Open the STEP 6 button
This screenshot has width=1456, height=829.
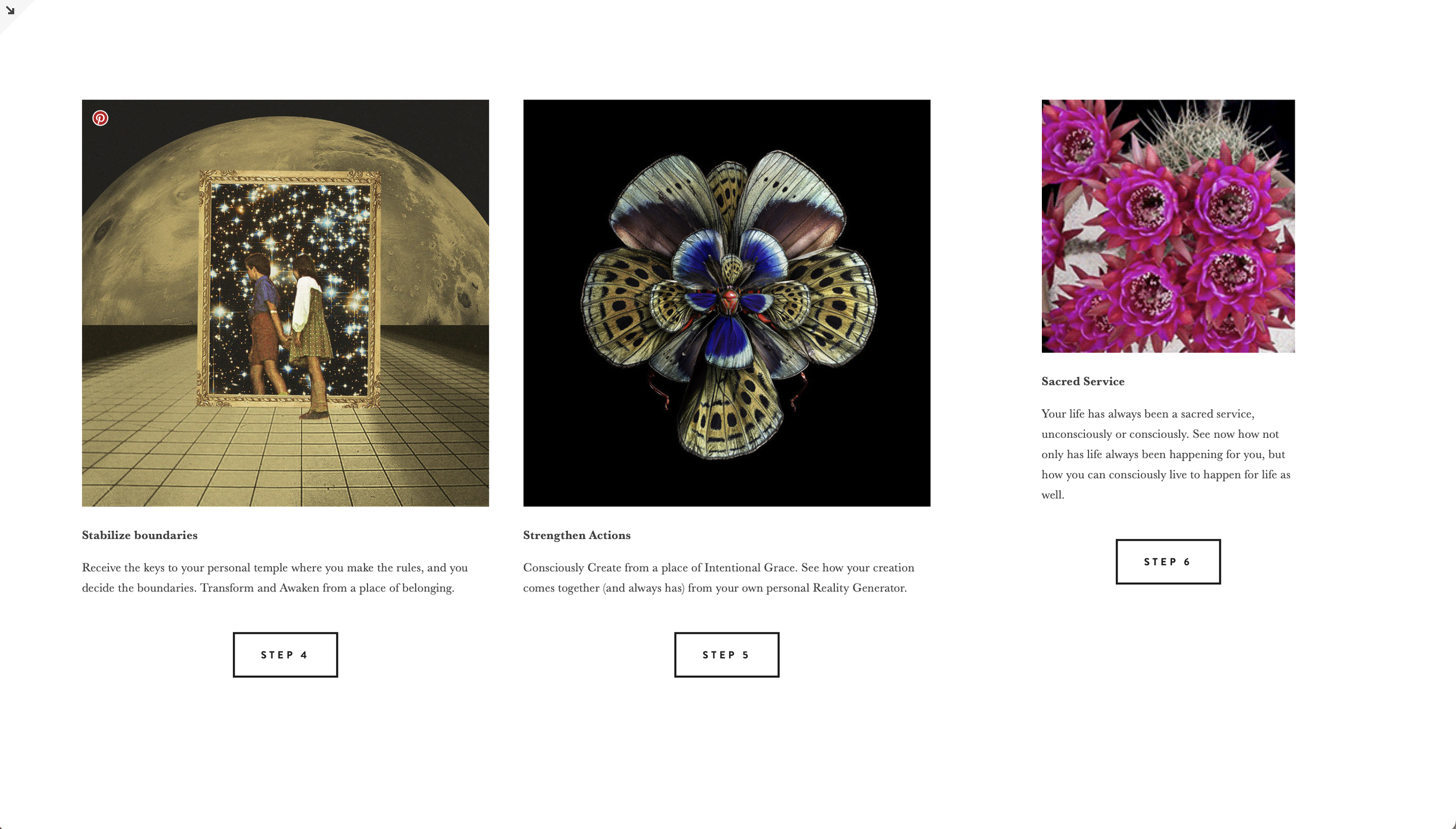[1168, 562]
